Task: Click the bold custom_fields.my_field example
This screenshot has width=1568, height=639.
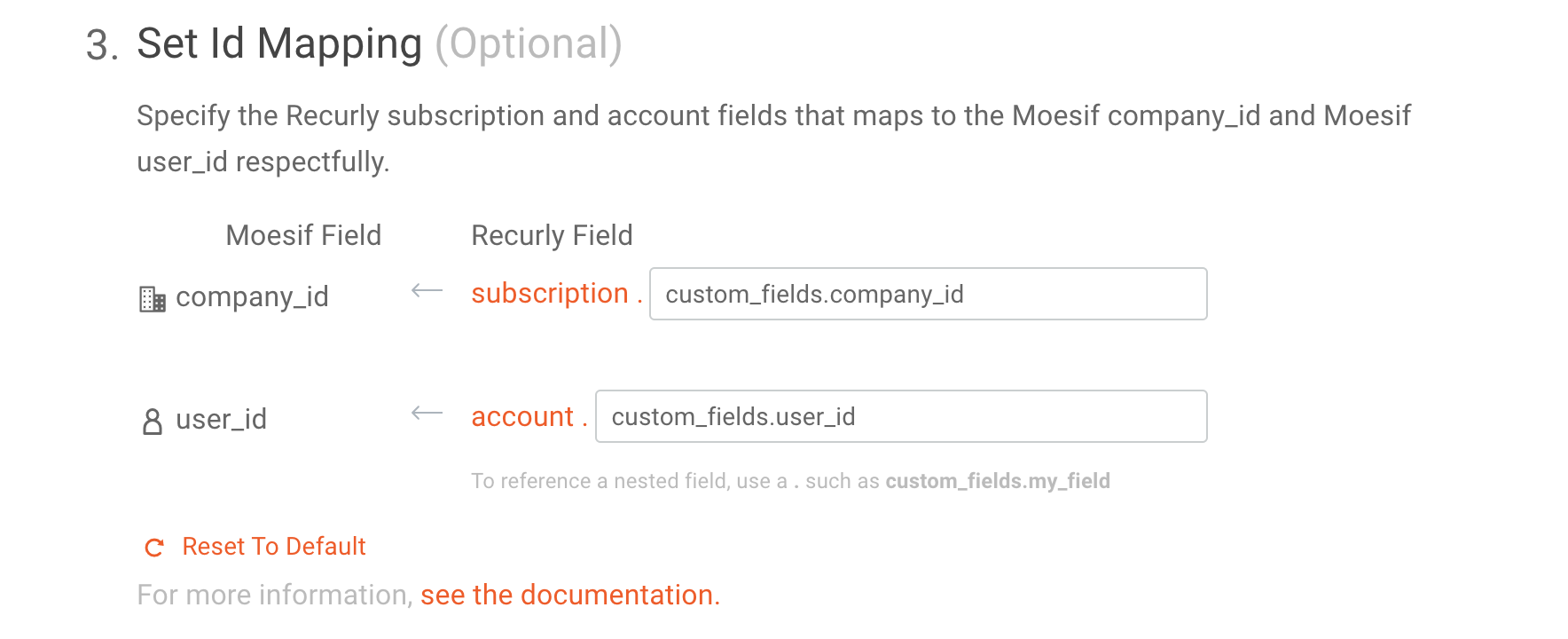Action: click(998, 481)
